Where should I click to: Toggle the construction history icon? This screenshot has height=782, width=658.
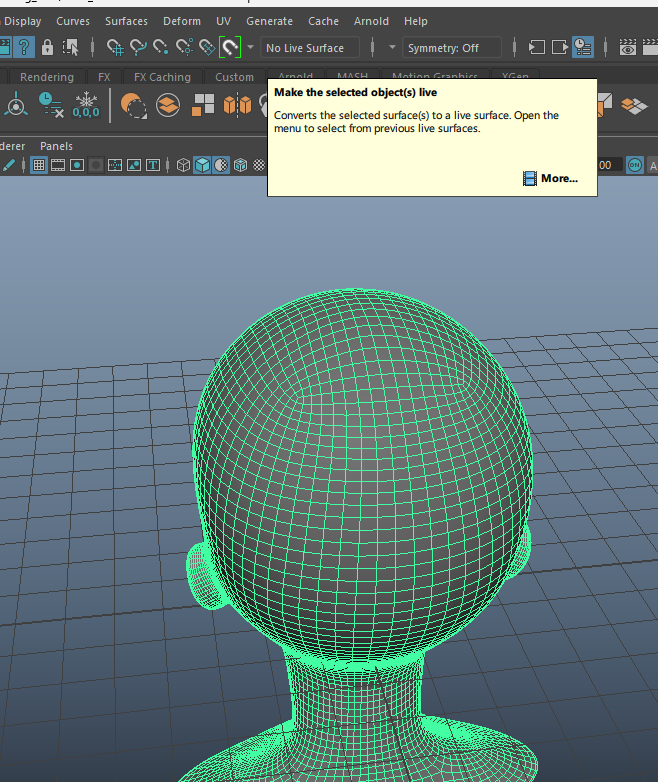click(583, 47)
